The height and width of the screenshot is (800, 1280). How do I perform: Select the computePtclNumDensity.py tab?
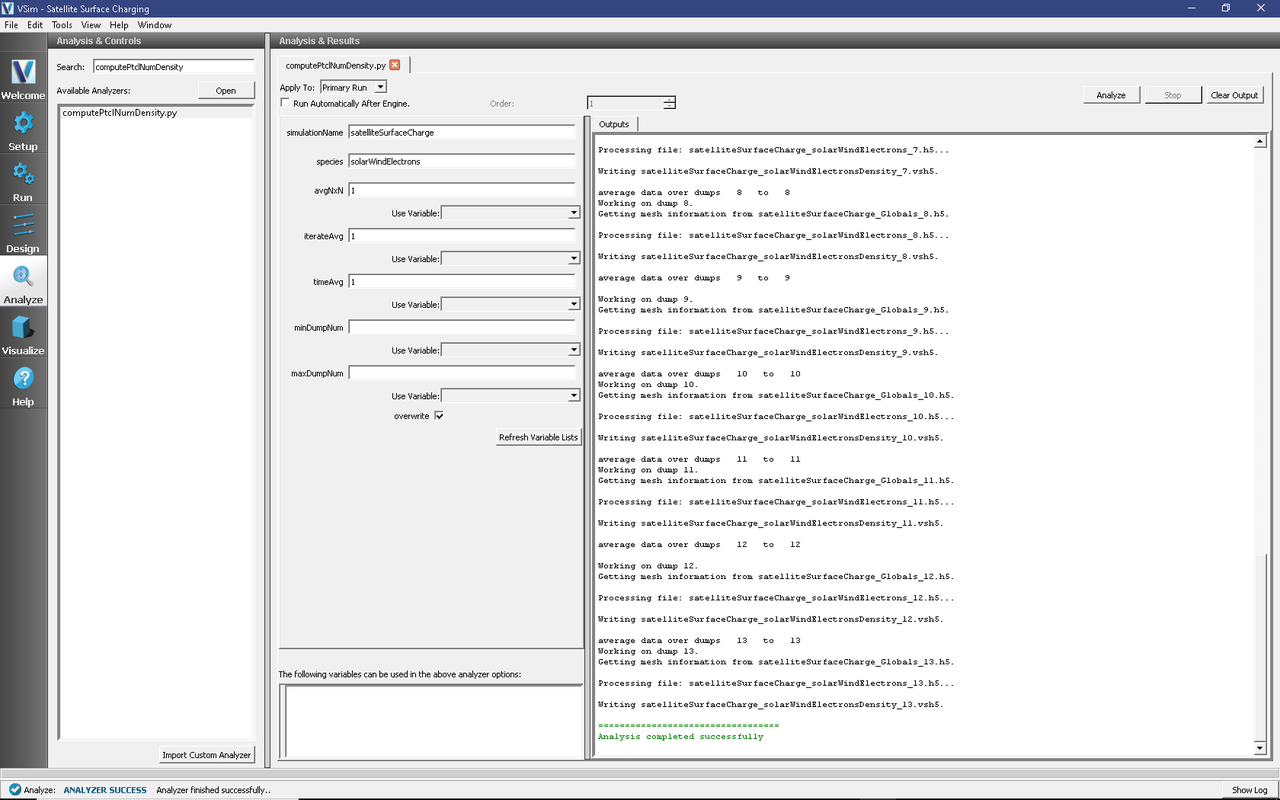(336, 65)
